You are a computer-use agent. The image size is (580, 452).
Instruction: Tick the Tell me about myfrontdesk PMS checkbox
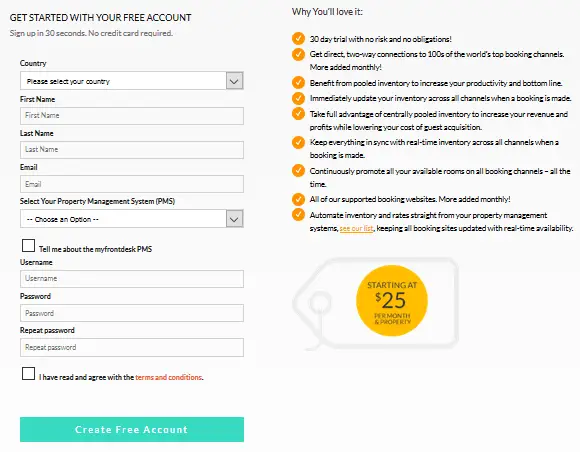click(28, 246)
